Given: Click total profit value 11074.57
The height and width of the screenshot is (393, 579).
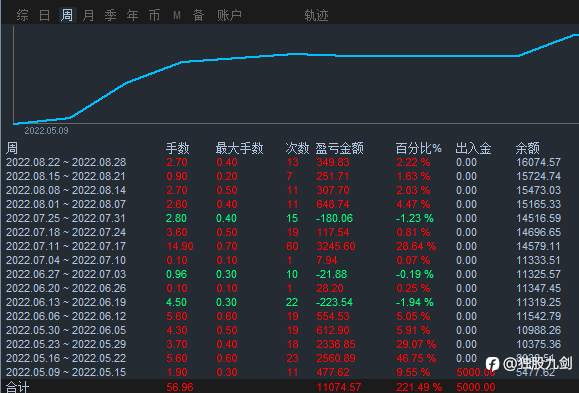Looking at the screenshot, I should [338, 387].
